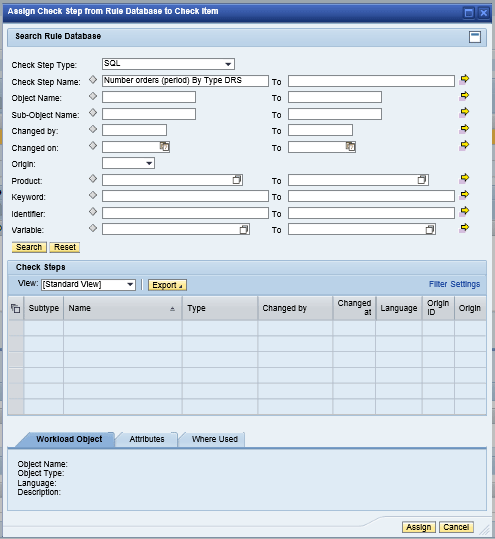Image resolution: width=495 pixels, height=539 pixels.
Task: Click the Search button
Action: click(x=29, y=247)
